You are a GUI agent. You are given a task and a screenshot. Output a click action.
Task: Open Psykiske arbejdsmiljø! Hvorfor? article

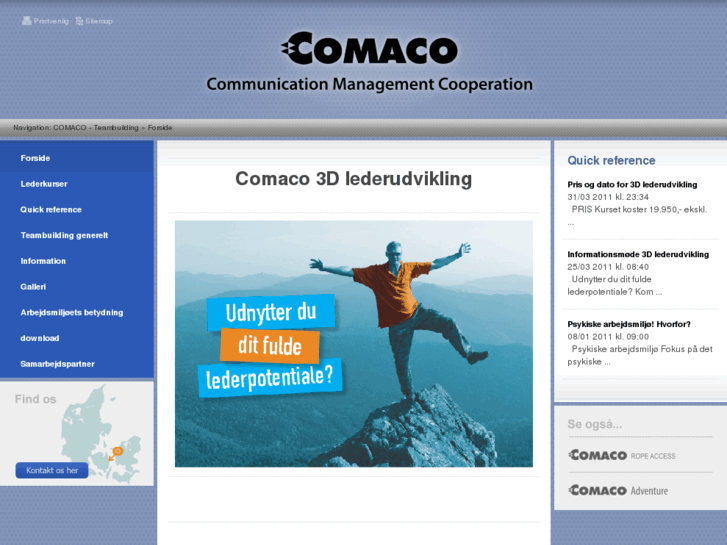[629, 324]
